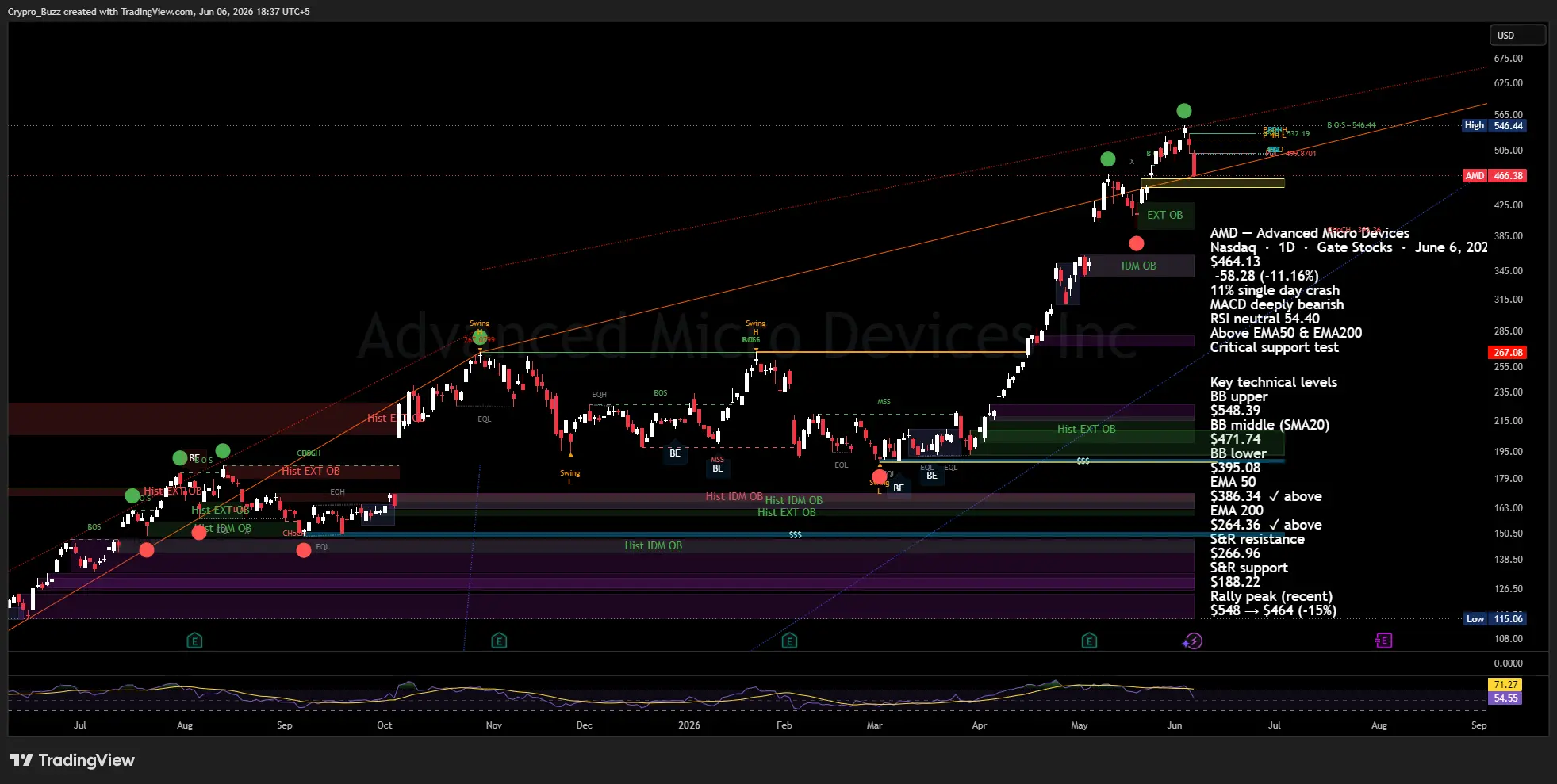Click the purple lightning event icon near Jun
Viewport: 1557px width, 784px height.
1193,641
